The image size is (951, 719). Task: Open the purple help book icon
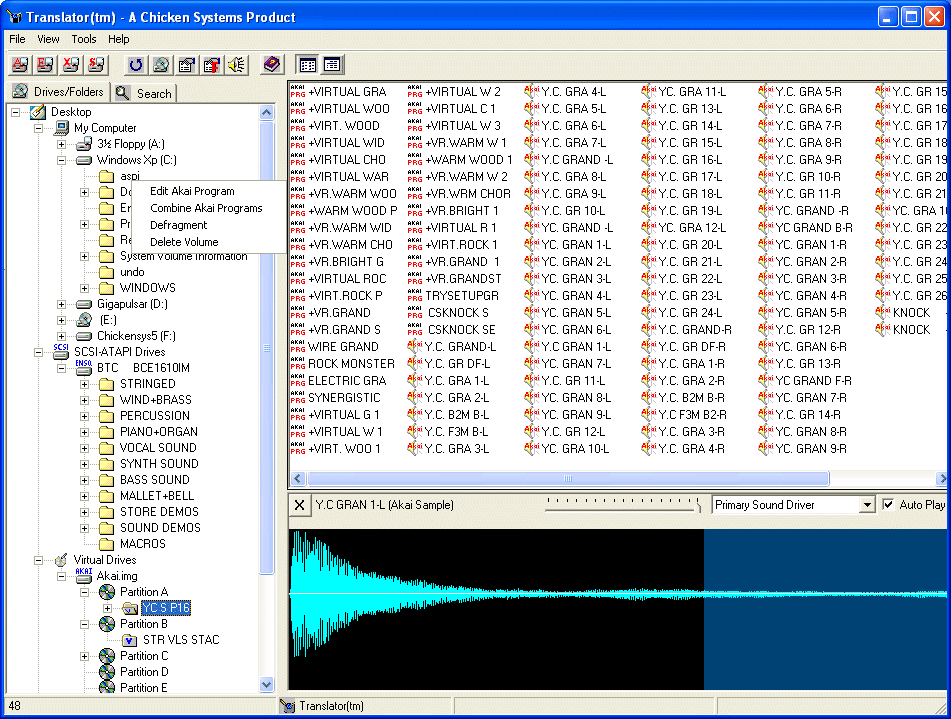(272, 64)
